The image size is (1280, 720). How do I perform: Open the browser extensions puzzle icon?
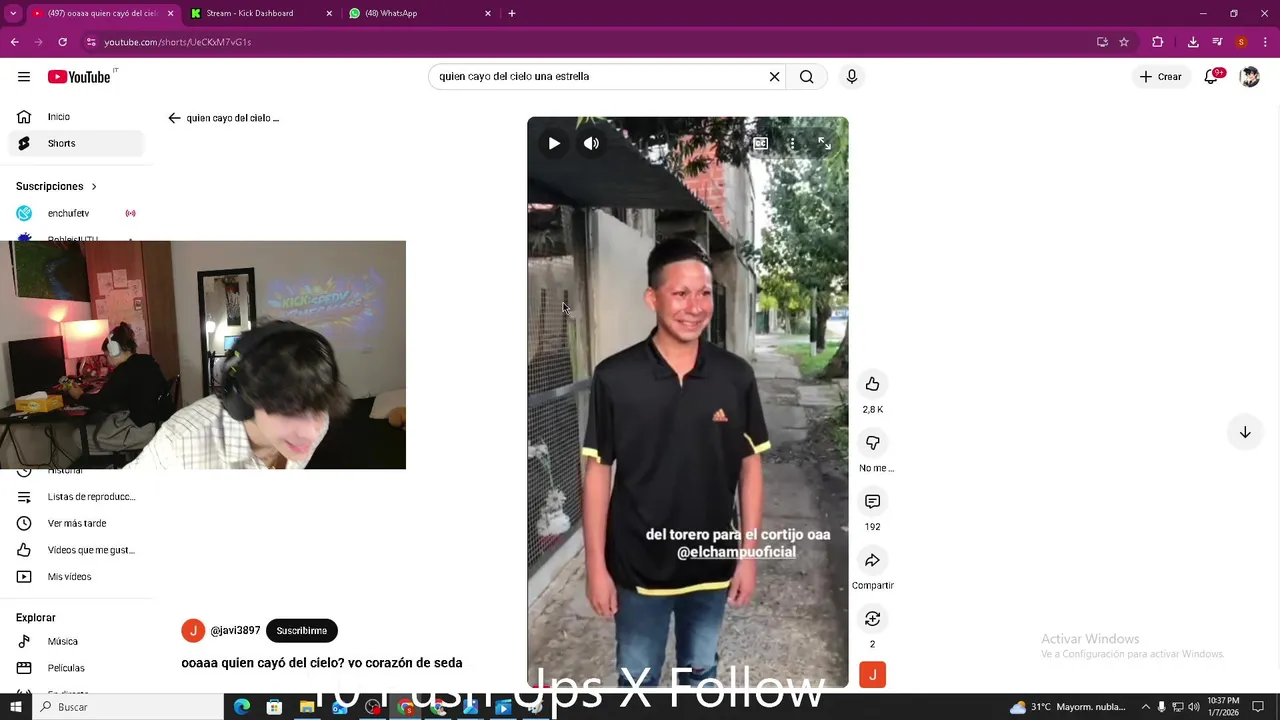coord(1158,42)
